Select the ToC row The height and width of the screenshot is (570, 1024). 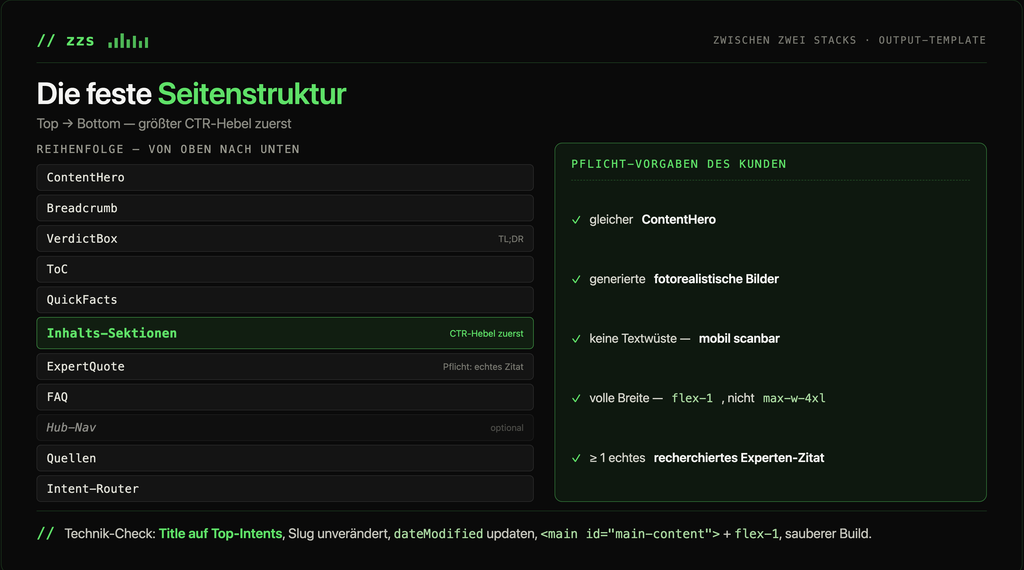285,269
